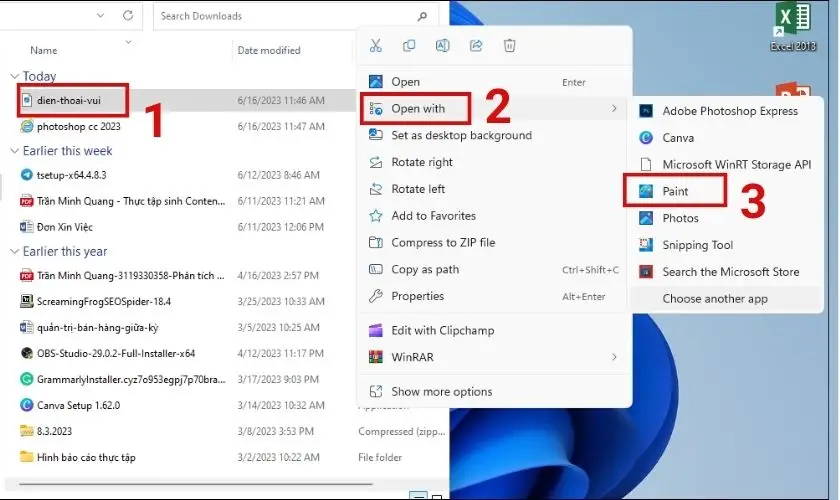
Task: Select the dien-thoai-vui file
Action: [69, 100]
